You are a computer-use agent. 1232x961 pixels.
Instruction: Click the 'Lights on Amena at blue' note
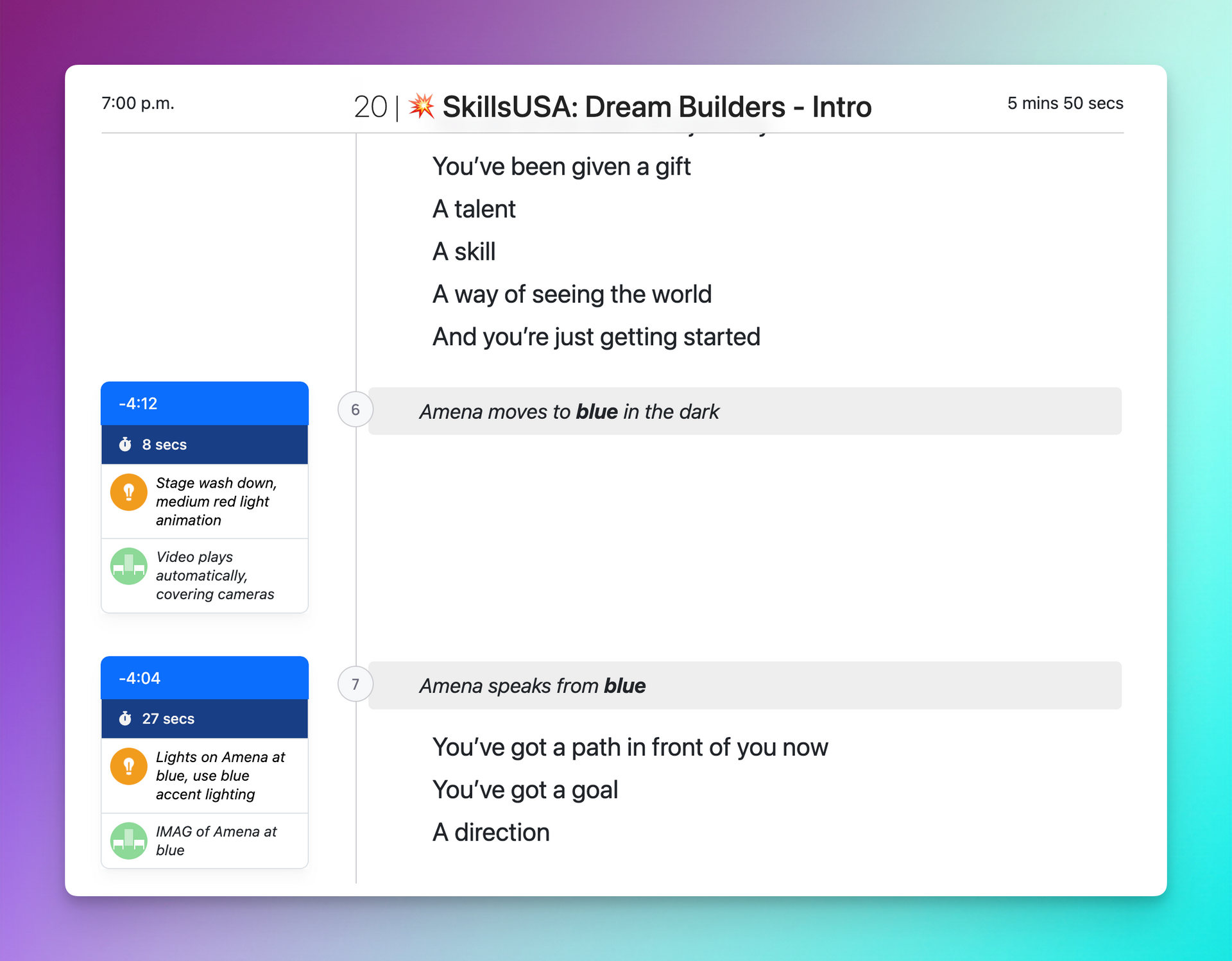pos(220,776)
